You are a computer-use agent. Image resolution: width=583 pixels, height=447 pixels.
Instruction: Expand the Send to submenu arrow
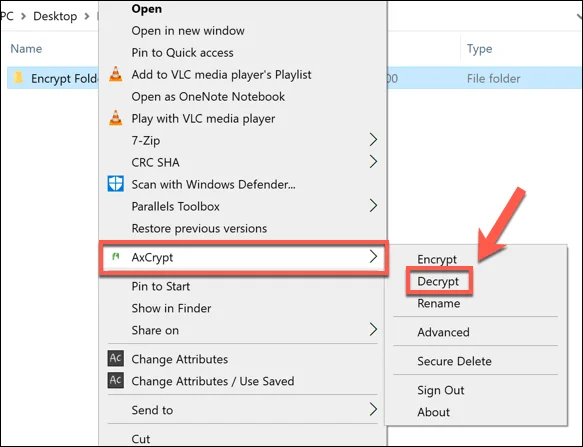pos(373,409)
